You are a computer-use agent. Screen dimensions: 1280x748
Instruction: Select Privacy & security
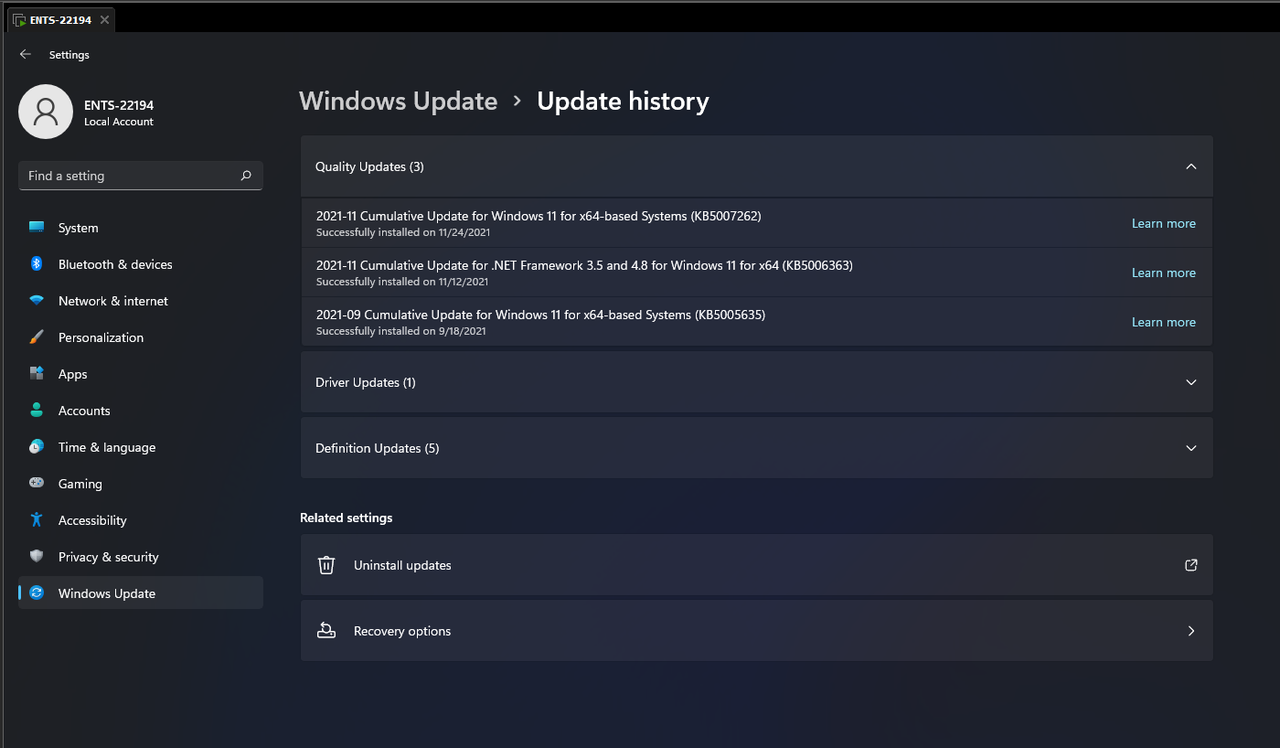(x=141, y=556)
